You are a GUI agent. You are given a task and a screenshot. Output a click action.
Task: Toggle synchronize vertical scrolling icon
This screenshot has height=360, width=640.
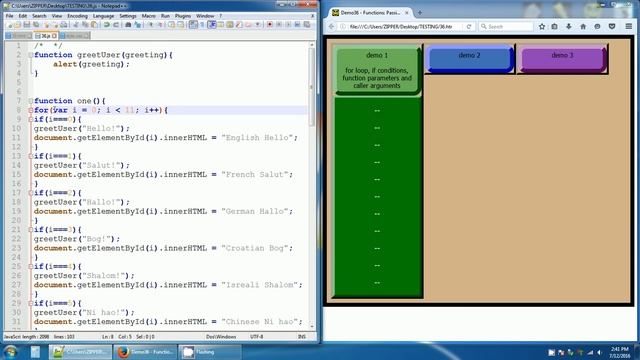click(171, 25)
